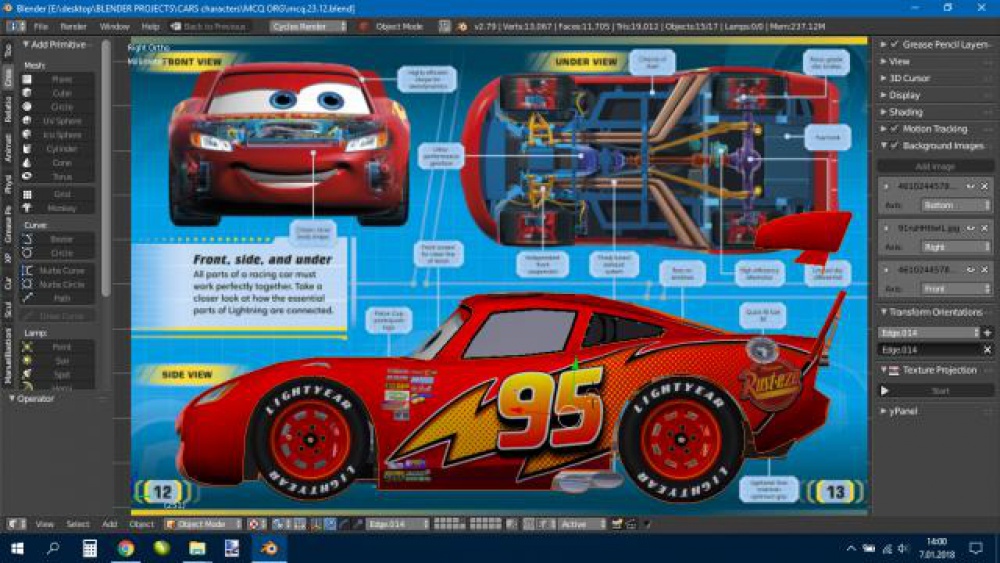
Task: Open the Help menu
Action: [x=151, y=26]
